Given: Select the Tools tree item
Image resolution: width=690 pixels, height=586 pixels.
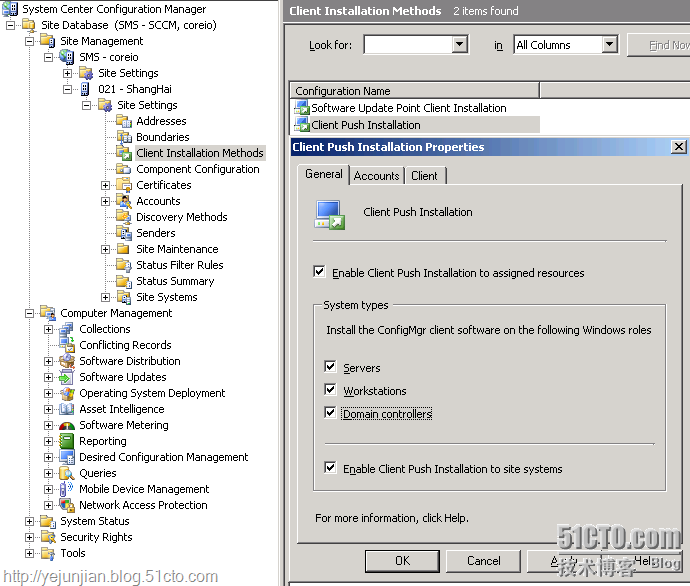Looking at the screenshot, I should point(73,553).
